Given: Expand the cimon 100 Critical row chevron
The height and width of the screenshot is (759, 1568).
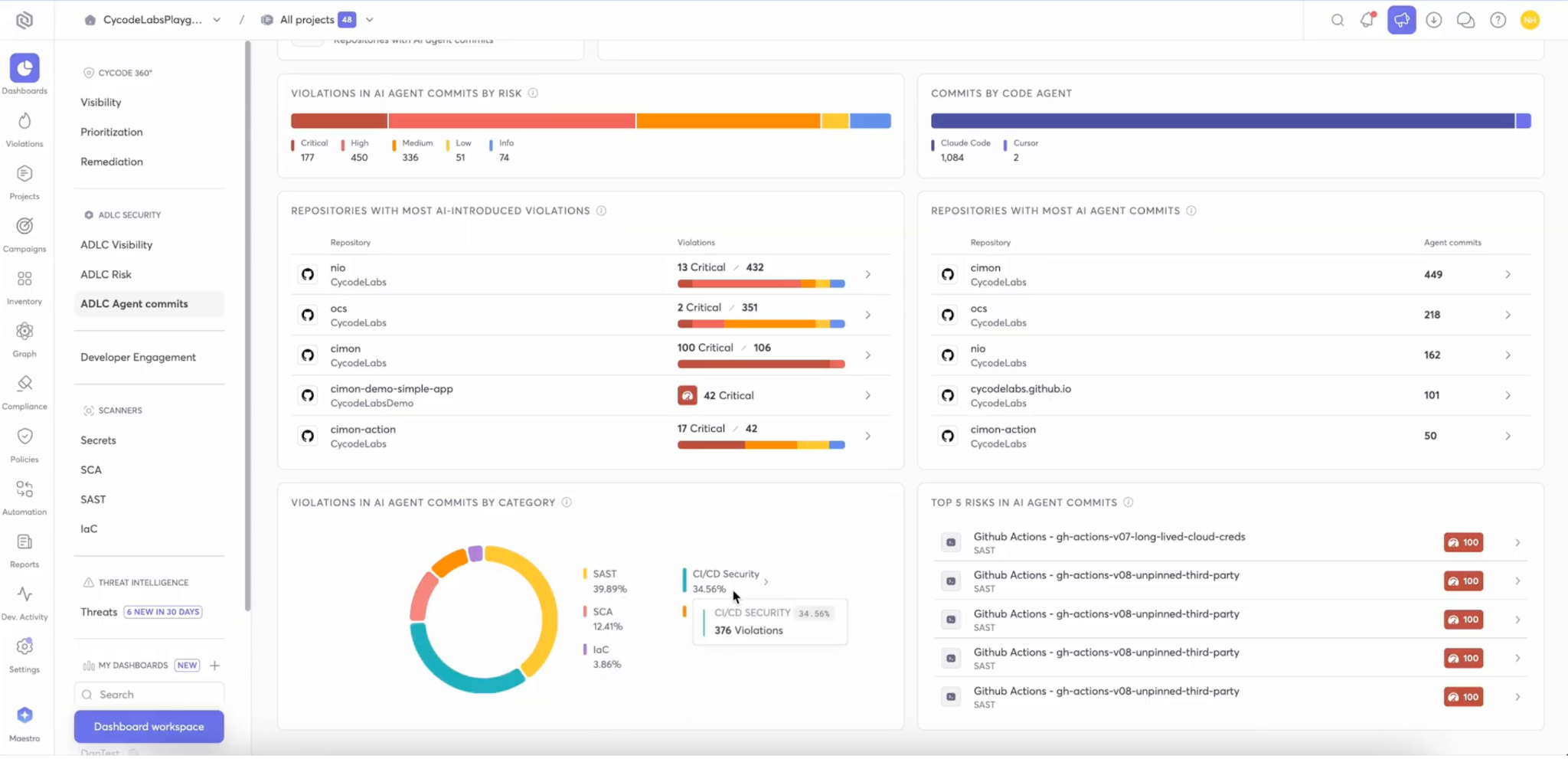Looking at the screenshot, I should point(867,355).
